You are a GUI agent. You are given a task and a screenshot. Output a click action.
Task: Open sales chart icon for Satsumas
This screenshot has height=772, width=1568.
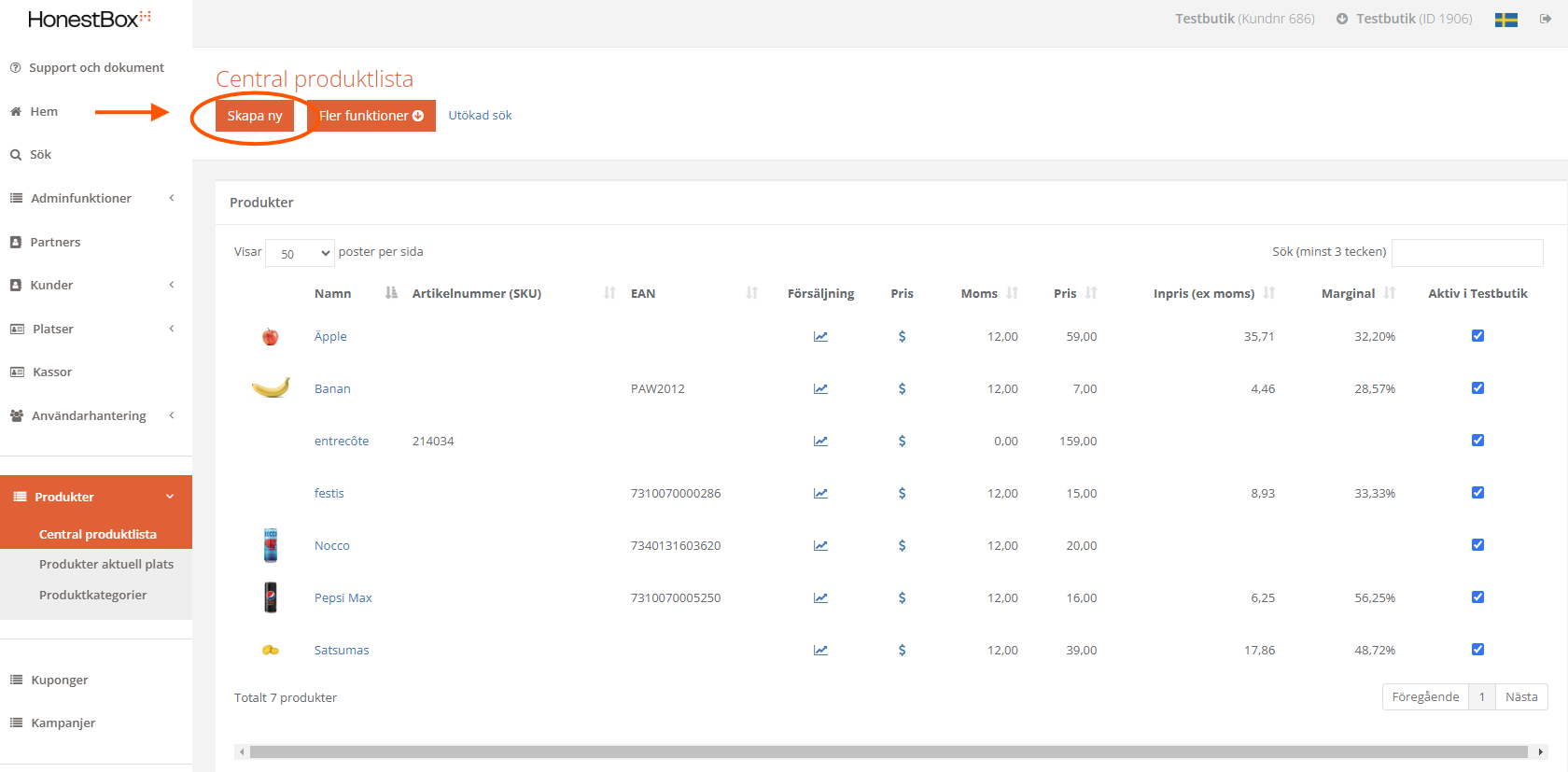pyautogui.click(x=820, y=651)
